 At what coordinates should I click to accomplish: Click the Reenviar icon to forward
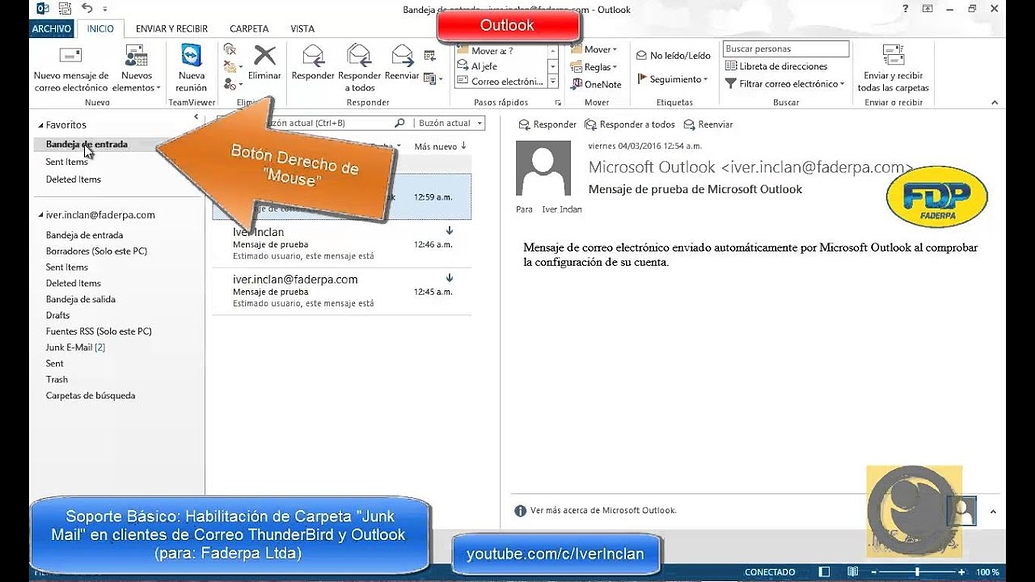point(402,60)
